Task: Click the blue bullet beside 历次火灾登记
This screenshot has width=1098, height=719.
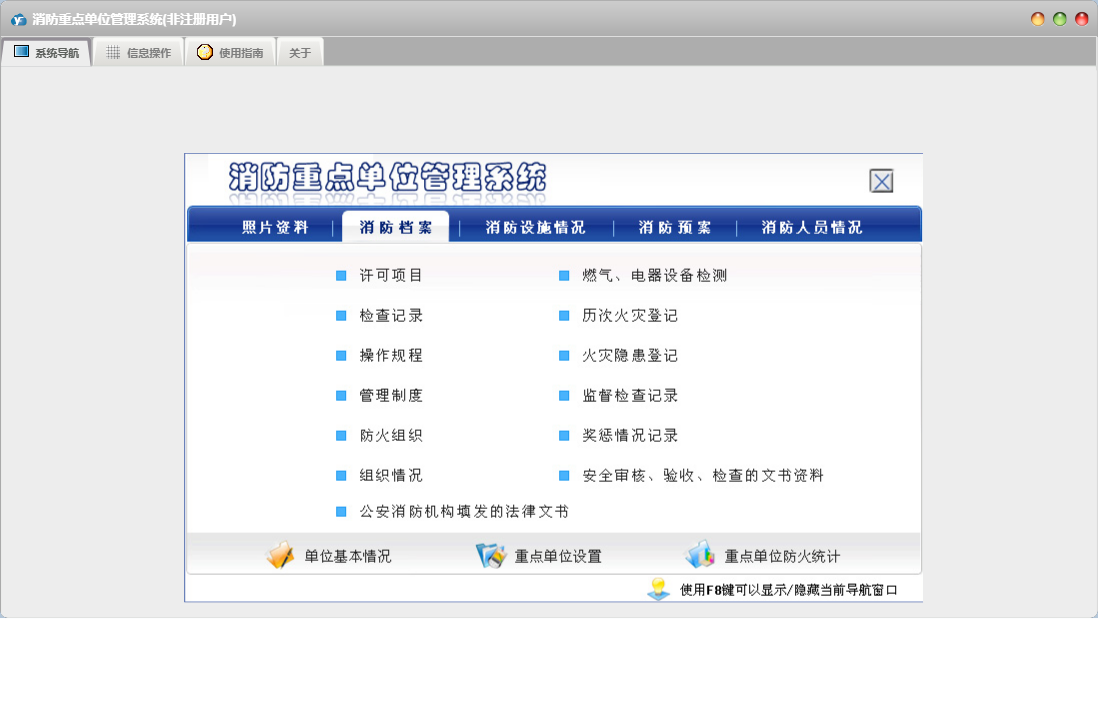Action: pyautogui.click(x=564, y=316)
